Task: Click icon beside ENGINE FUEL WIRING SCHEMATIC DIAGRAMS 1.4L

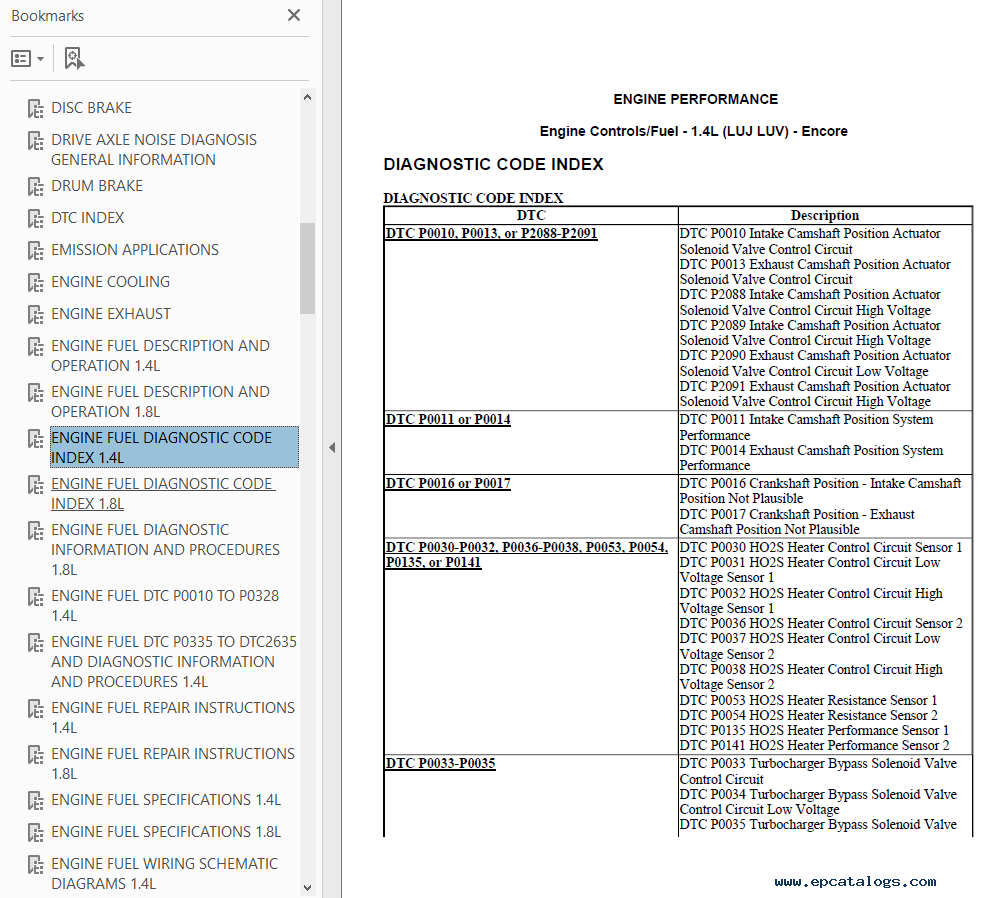Action: tap(35, 865)
